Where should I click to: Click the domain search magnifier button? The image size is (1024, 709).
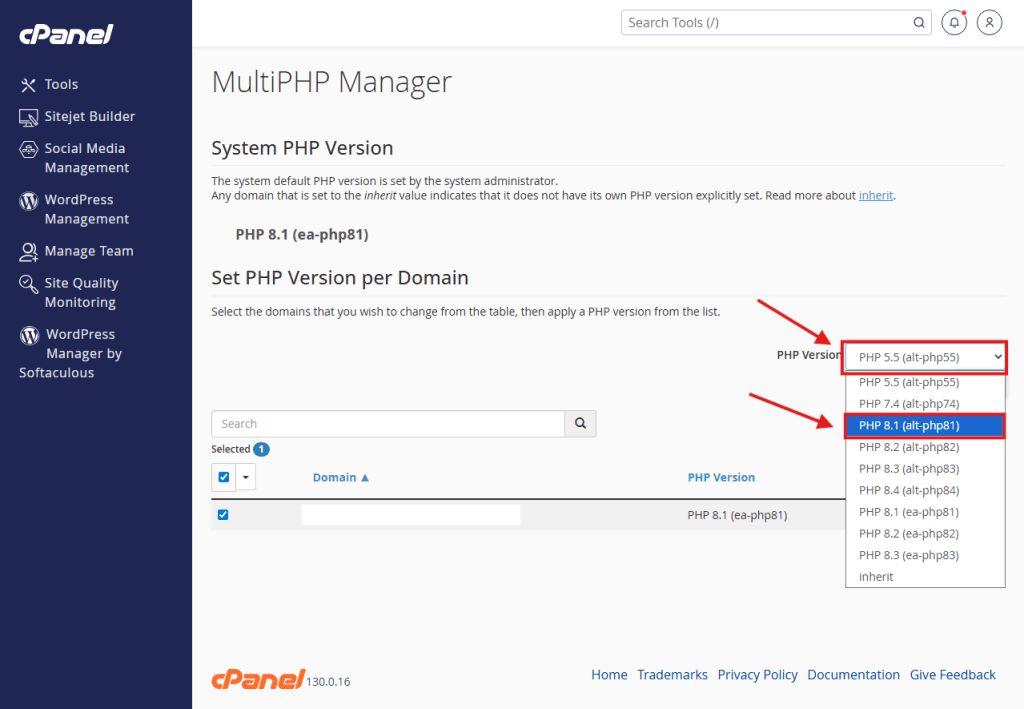580,424
